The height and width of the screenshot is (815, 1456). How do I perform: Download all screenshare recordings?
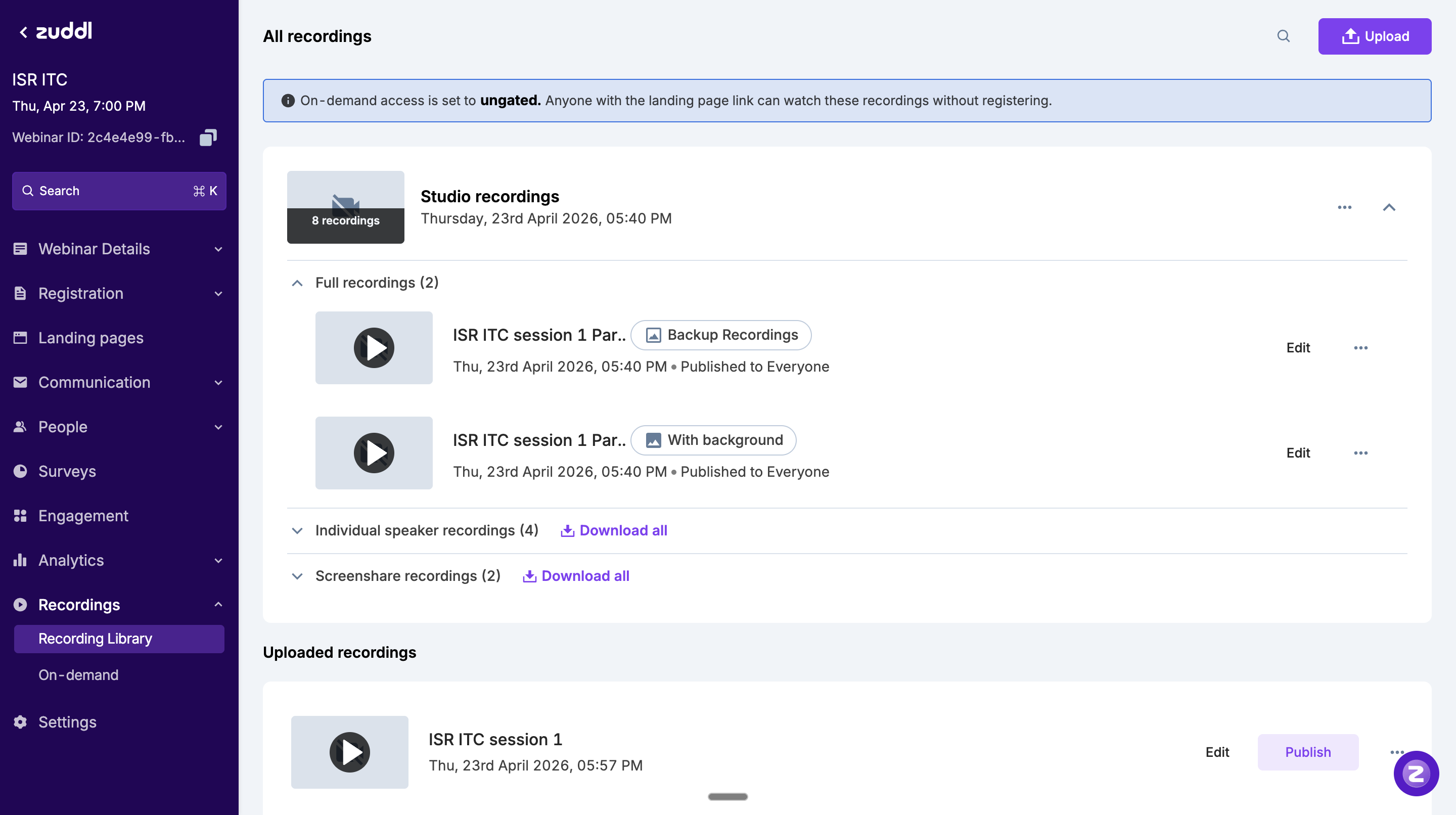tap(576, 576)
